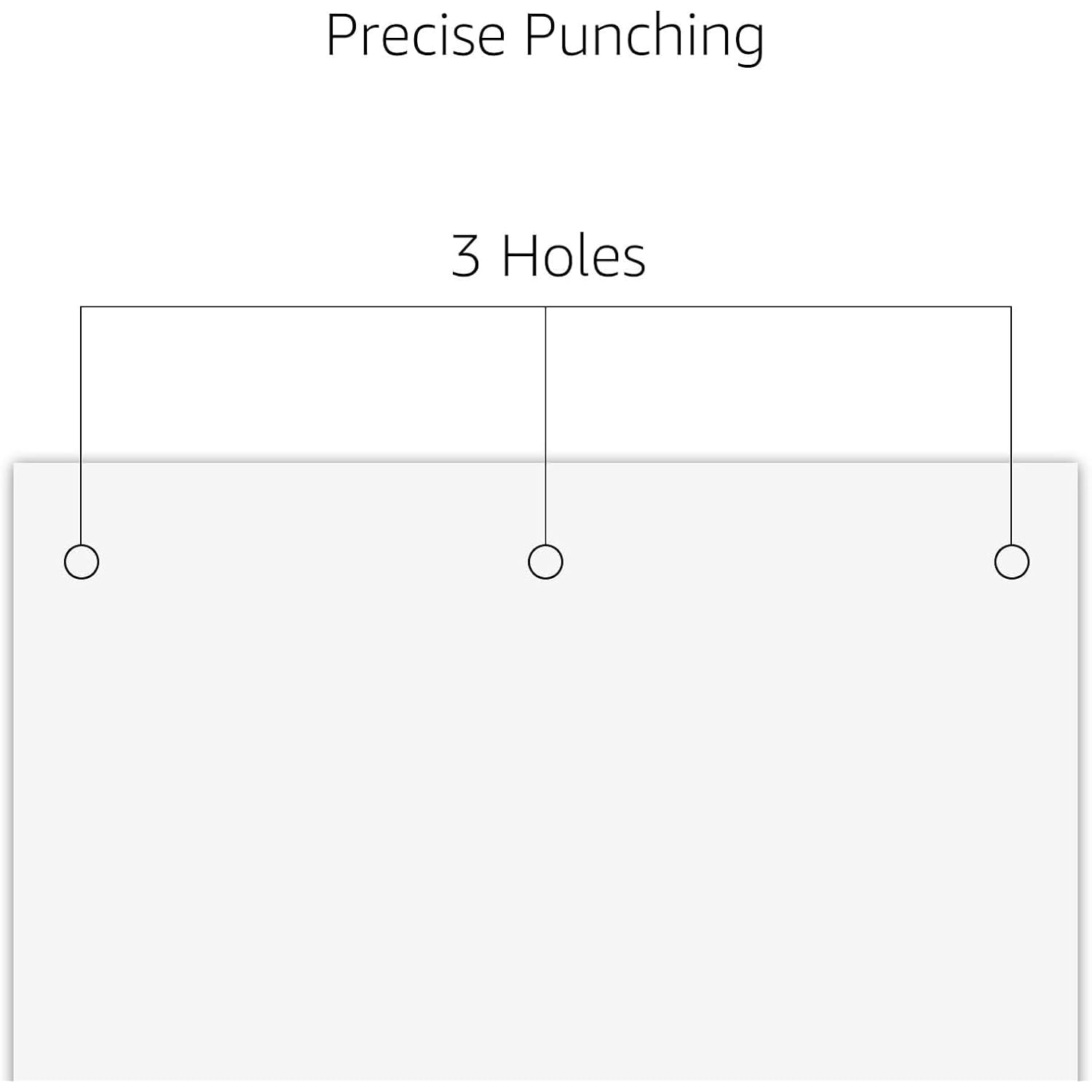The height and width of the screenshot is (1092, 1092).
Task: Click the right punched hole circle
Action: [x=1011, y=561]
